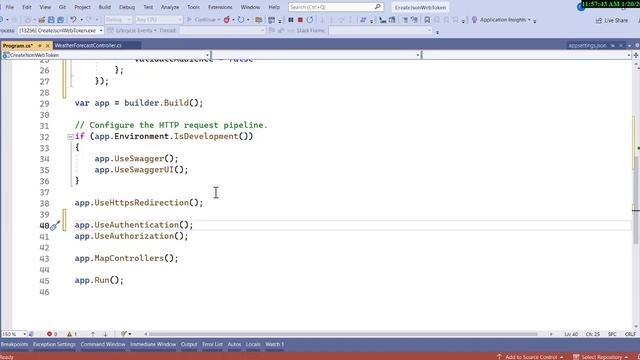Open the Extensions menu
The width and height of the screenshot is (640, 360).
click(220, 7)
